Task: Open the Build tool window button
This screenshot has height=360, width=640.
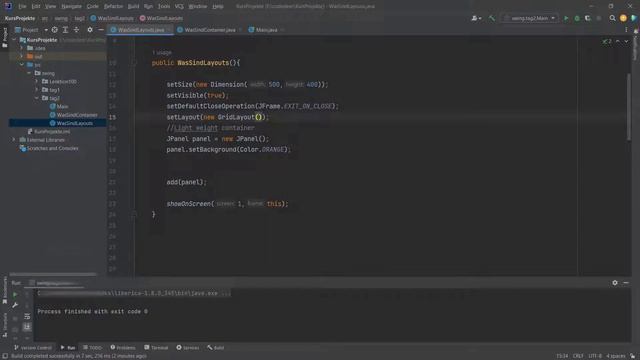Action: coord(216,348)
